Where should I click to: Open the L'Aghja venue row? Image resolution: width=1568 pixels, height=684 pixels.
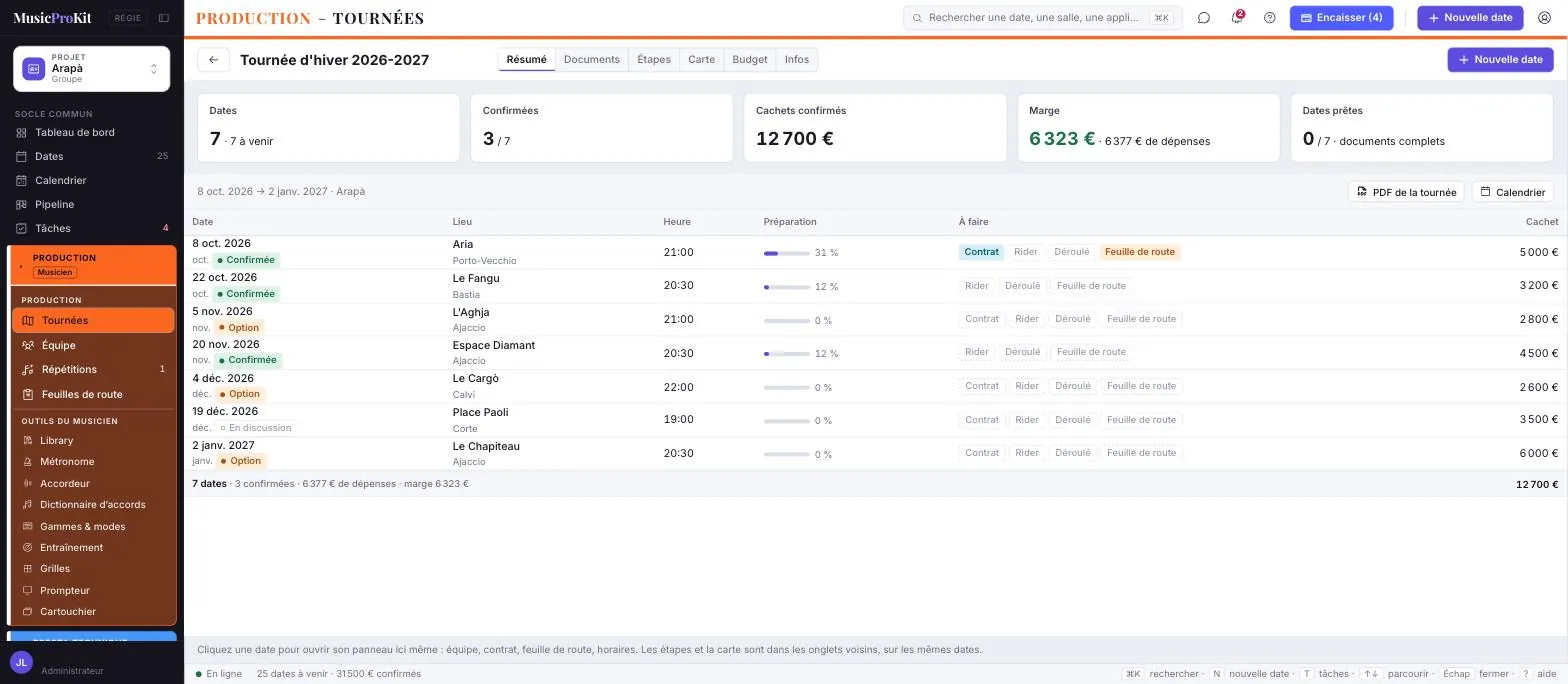[x=875, y=320]
